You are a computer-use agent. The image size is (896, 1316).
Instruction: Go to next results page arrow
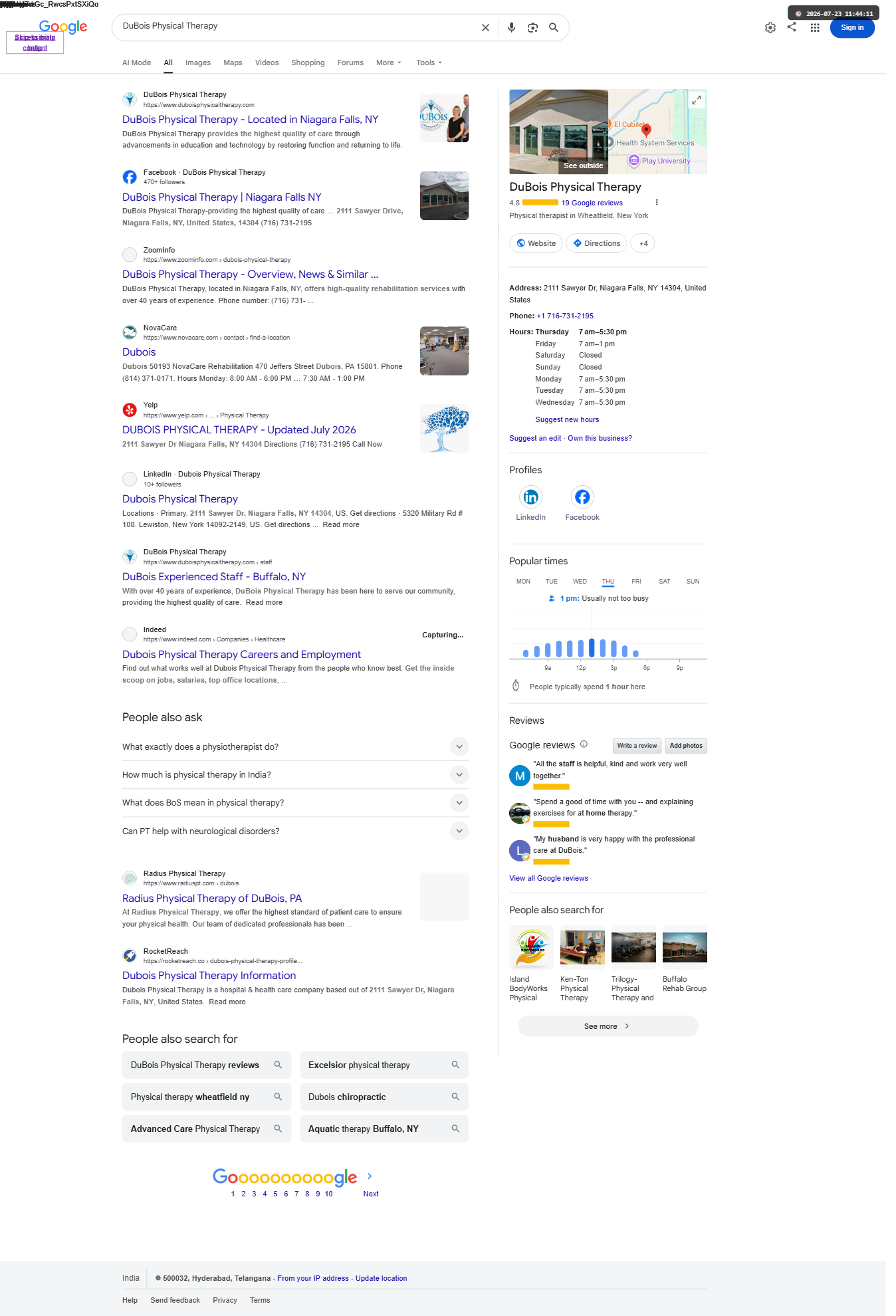[x=370, y=1176]
